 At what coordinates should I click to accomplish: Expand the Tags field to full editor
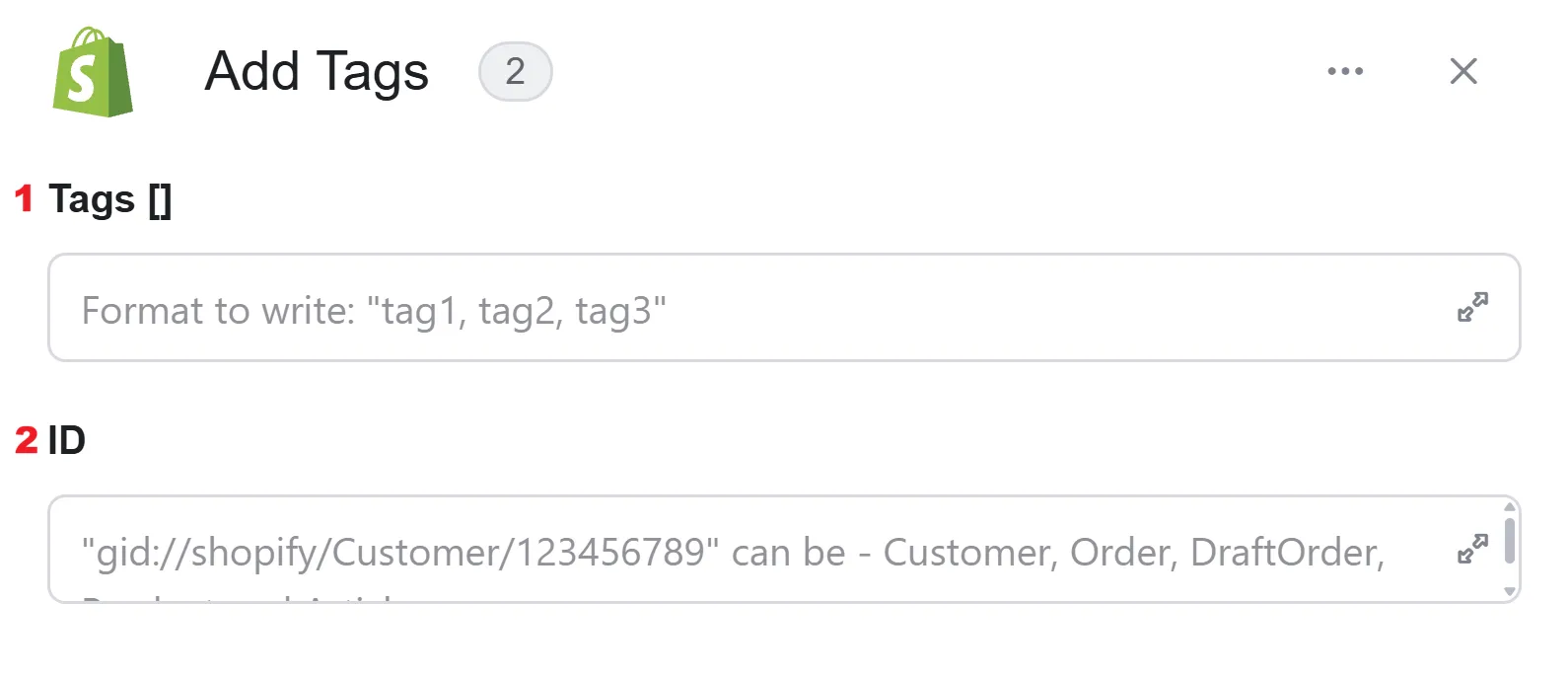[x=1472, y=307]
